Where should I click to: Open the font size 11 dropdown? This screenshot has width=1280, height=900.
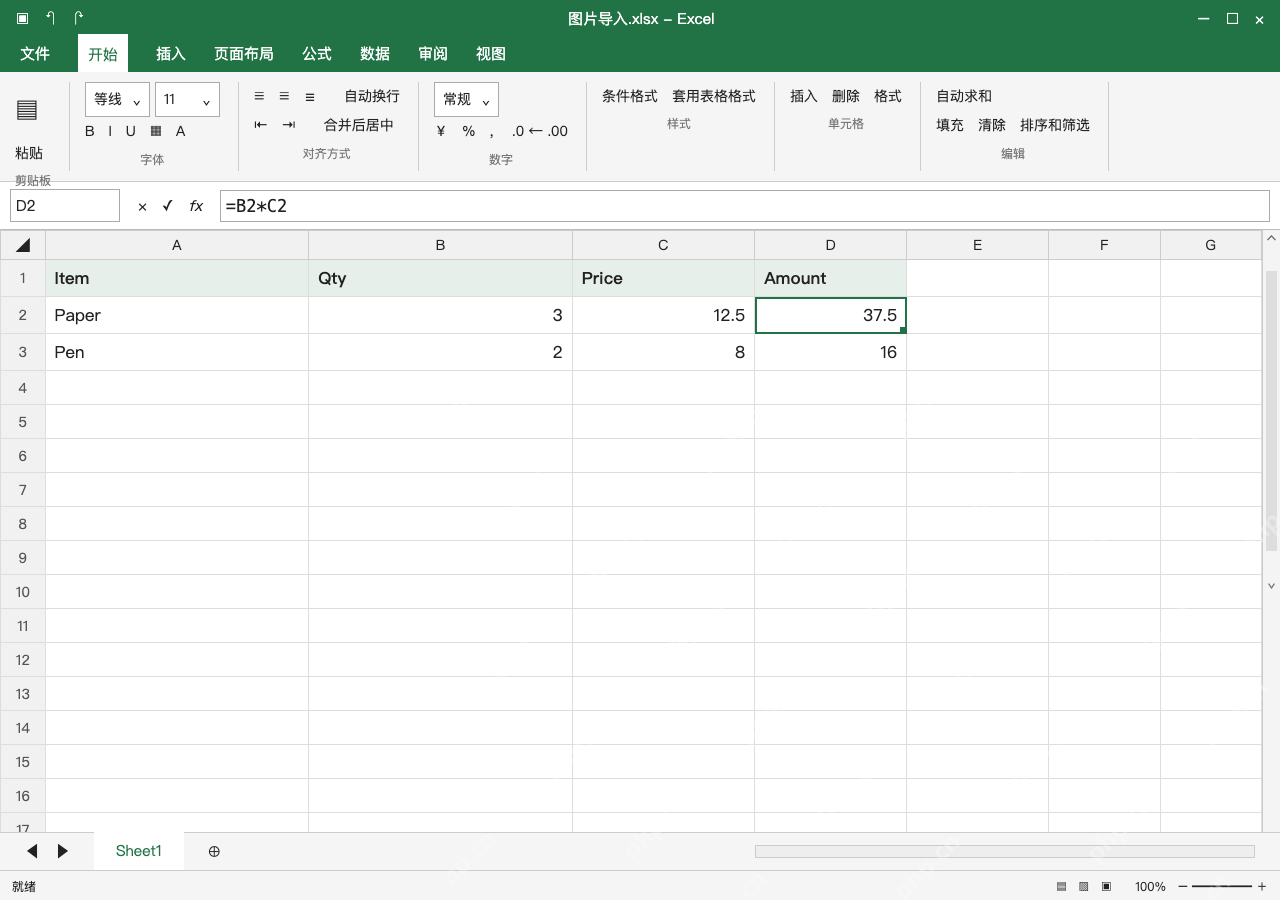[x=187, y=99]
